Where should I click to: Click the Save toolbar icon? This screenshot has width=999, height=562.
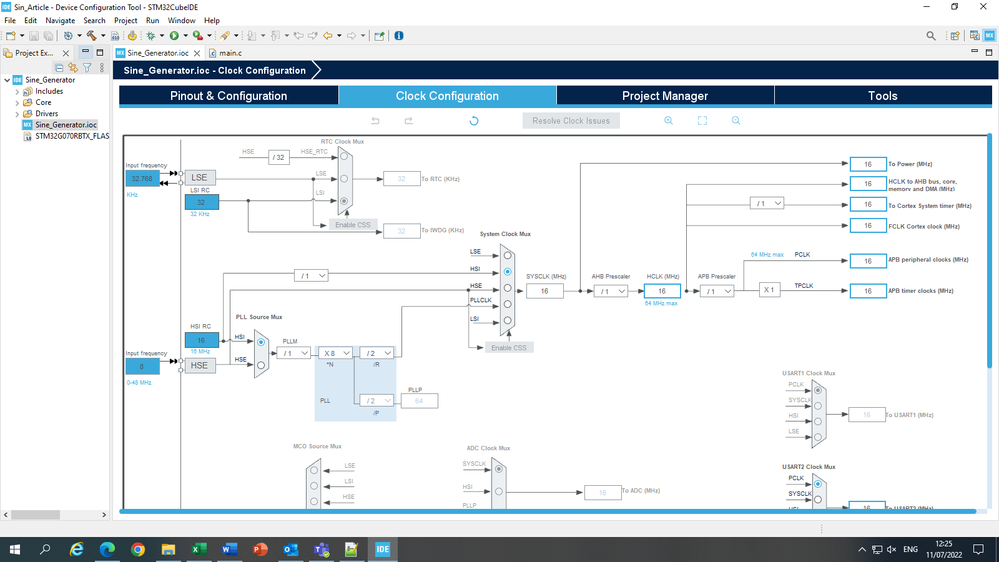point(34,36)
